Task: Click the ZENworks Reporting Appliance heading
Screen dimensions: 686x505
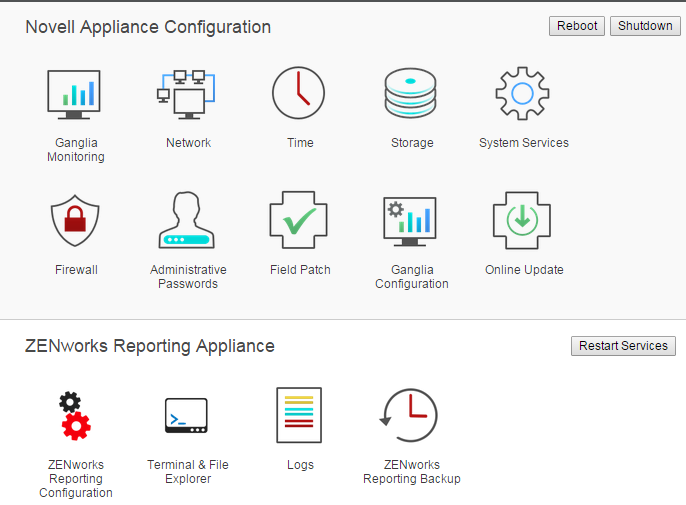Action: click(150, 346)
